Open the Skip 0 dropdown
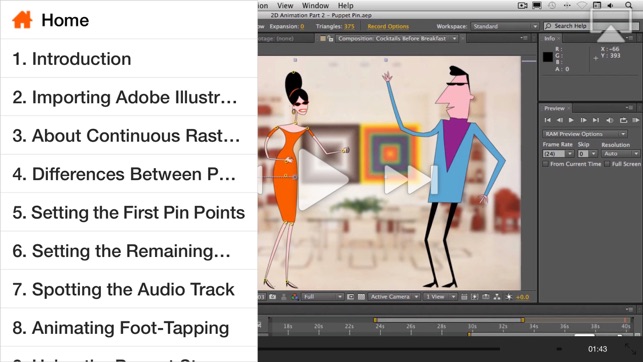The height and width of the screenshot is (362, 643). (x=588, y=154)
